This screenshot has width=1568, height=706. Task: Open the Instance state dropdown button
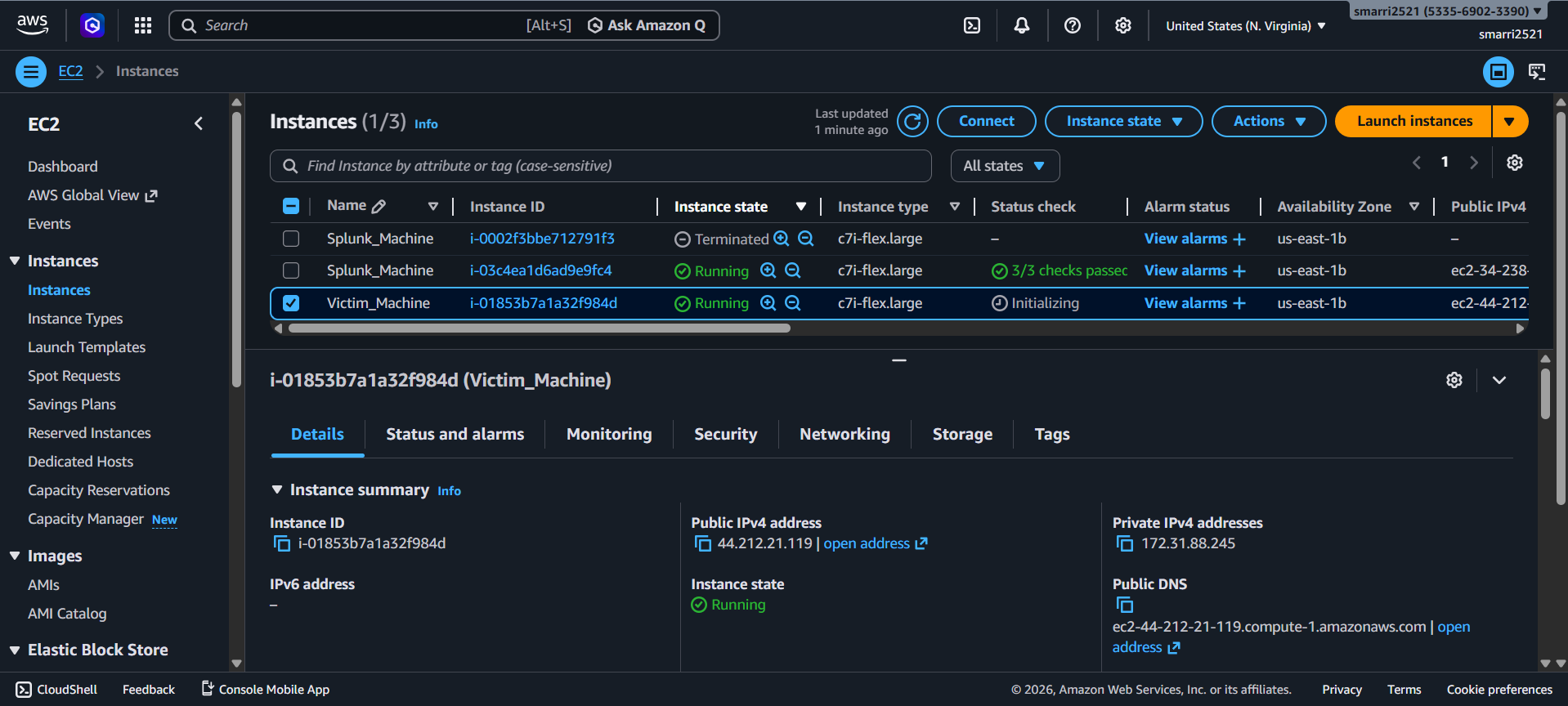click(x=1122, y=122)
